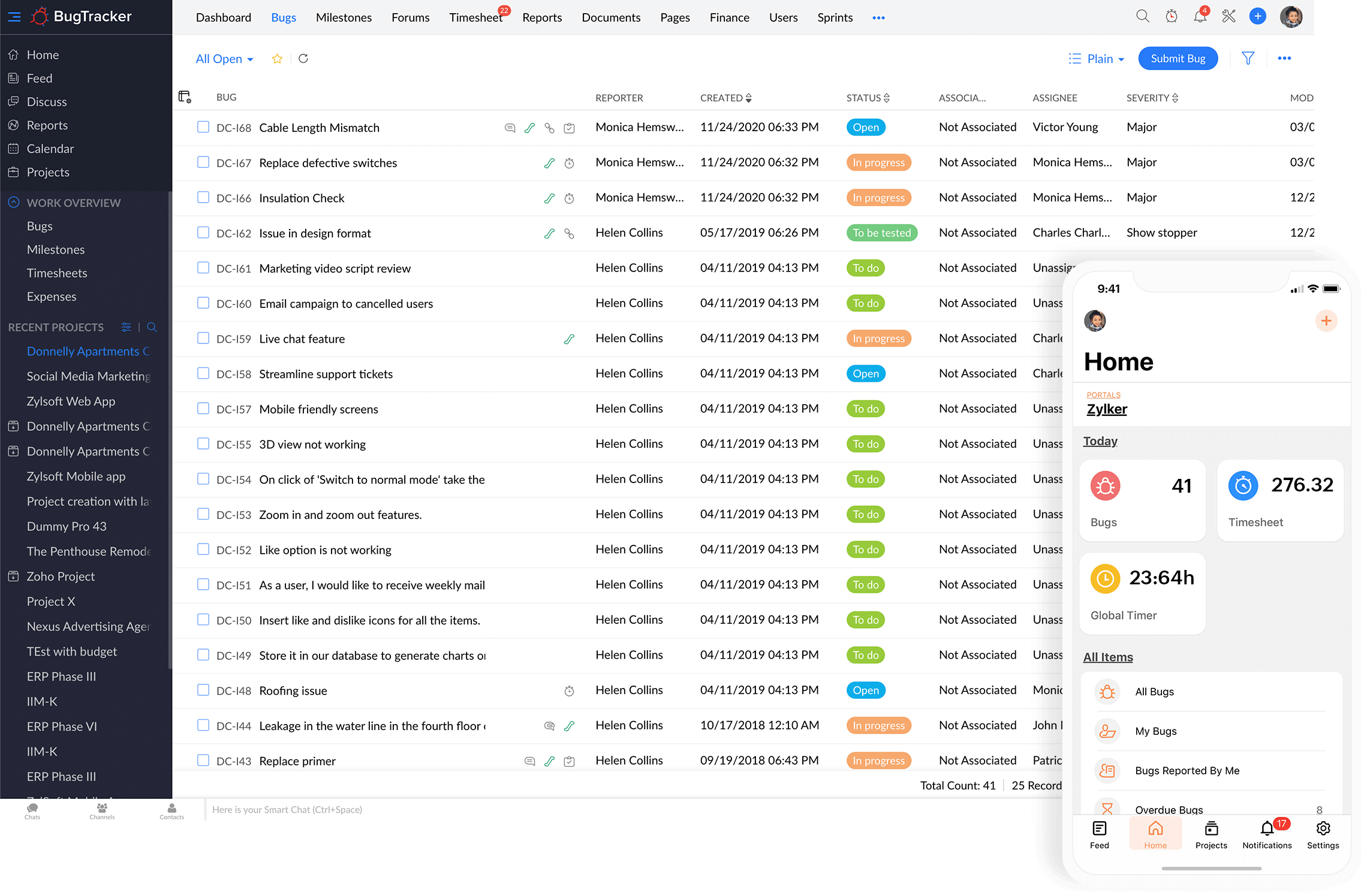
Task: Open the Calendar from the sidebar
Action: point(50,148)
